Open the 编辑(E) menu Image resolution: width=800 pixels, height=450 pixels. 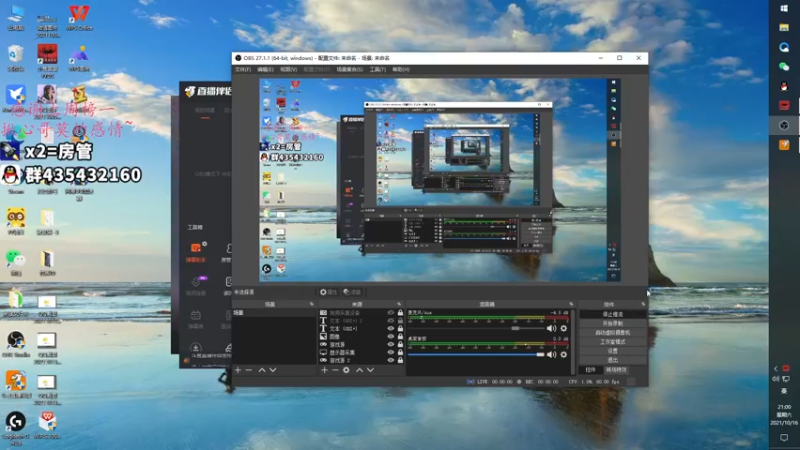pyautogui.click(x=265, y=69)
